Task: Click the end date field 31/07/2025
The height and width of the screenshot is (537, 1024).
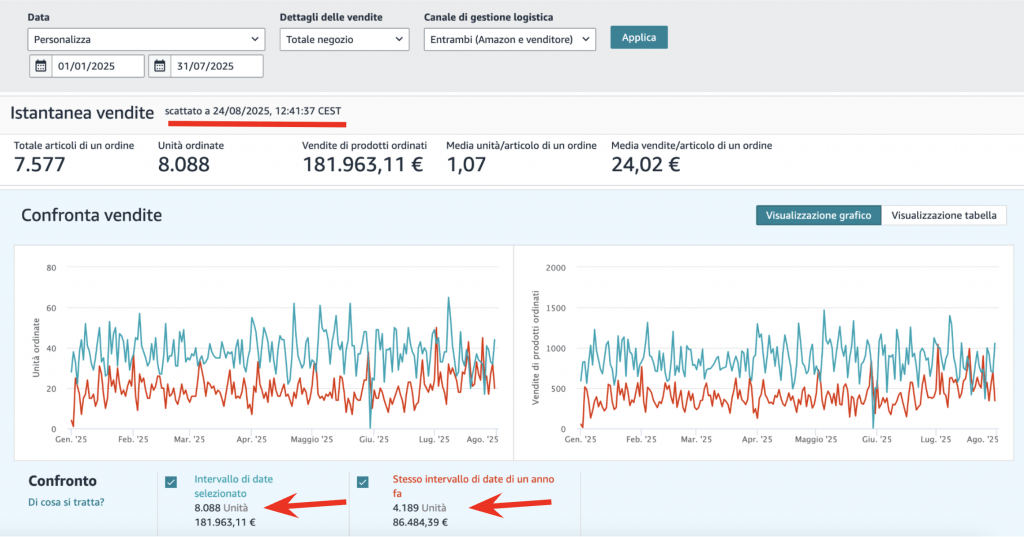Action: click(x=216, y=66)
